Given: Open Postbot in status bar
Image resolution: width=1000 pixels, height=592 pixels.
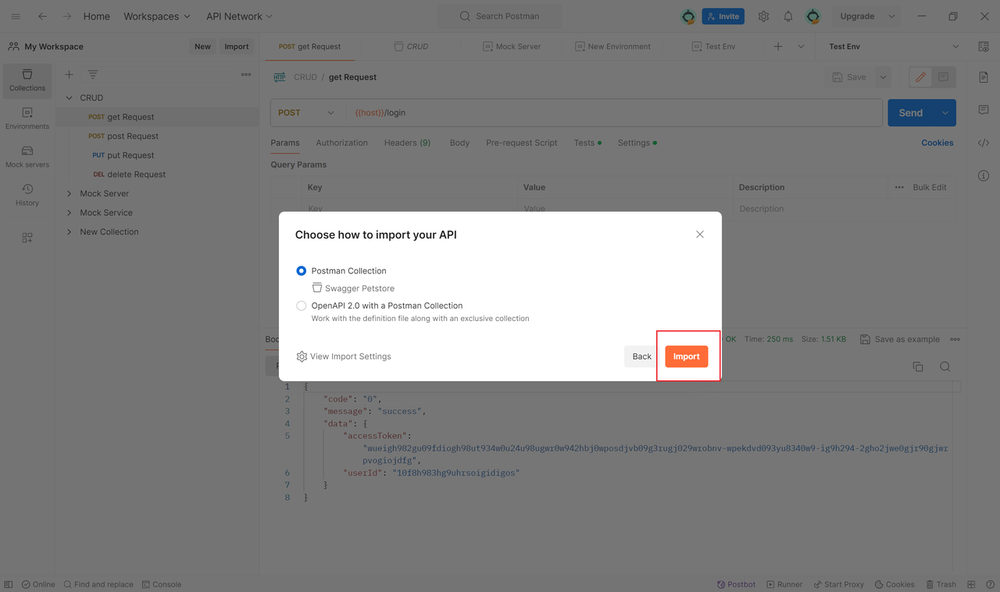Looking at the screenshot, I should [735, 584].
